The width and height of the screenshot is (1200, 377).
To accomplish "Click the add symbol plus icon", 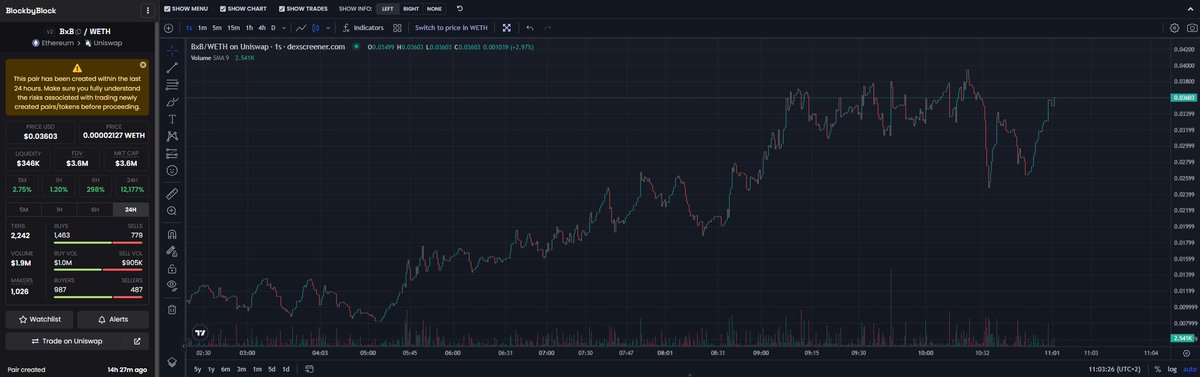I will click(x=168, y=28).
